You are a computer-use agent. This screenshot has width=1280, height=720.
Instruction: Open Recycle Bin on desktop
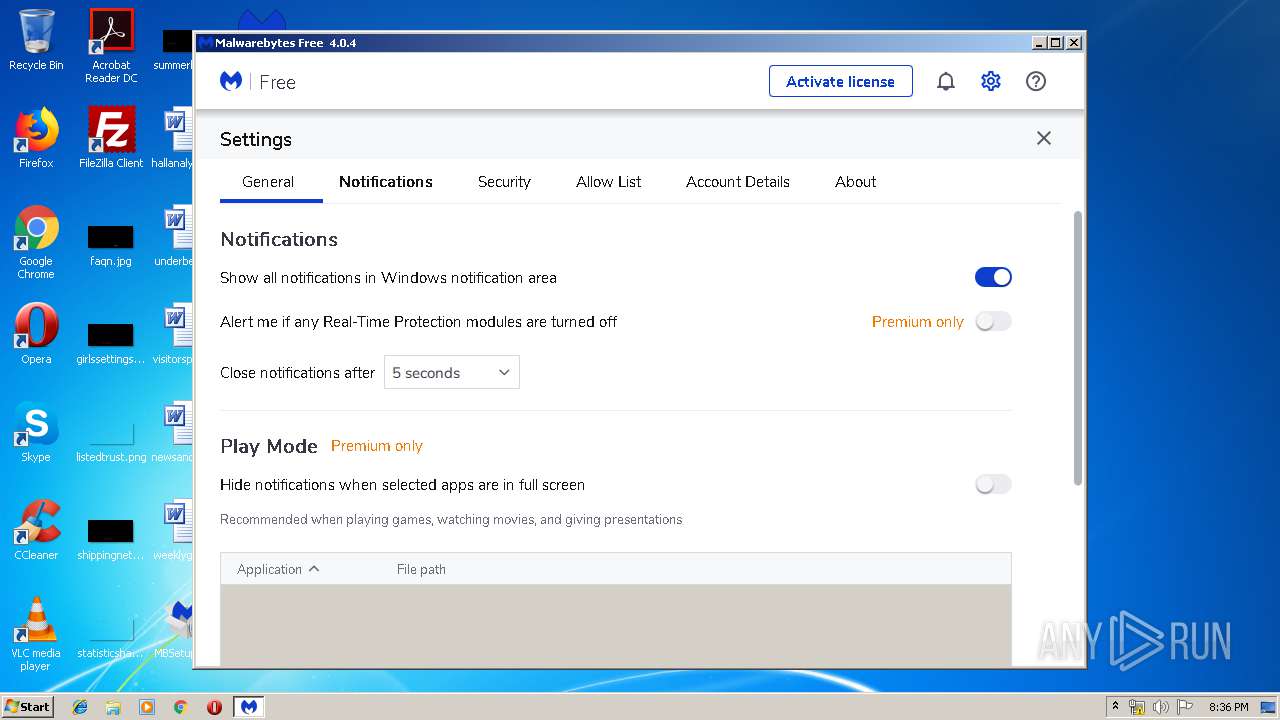[36, 40]
